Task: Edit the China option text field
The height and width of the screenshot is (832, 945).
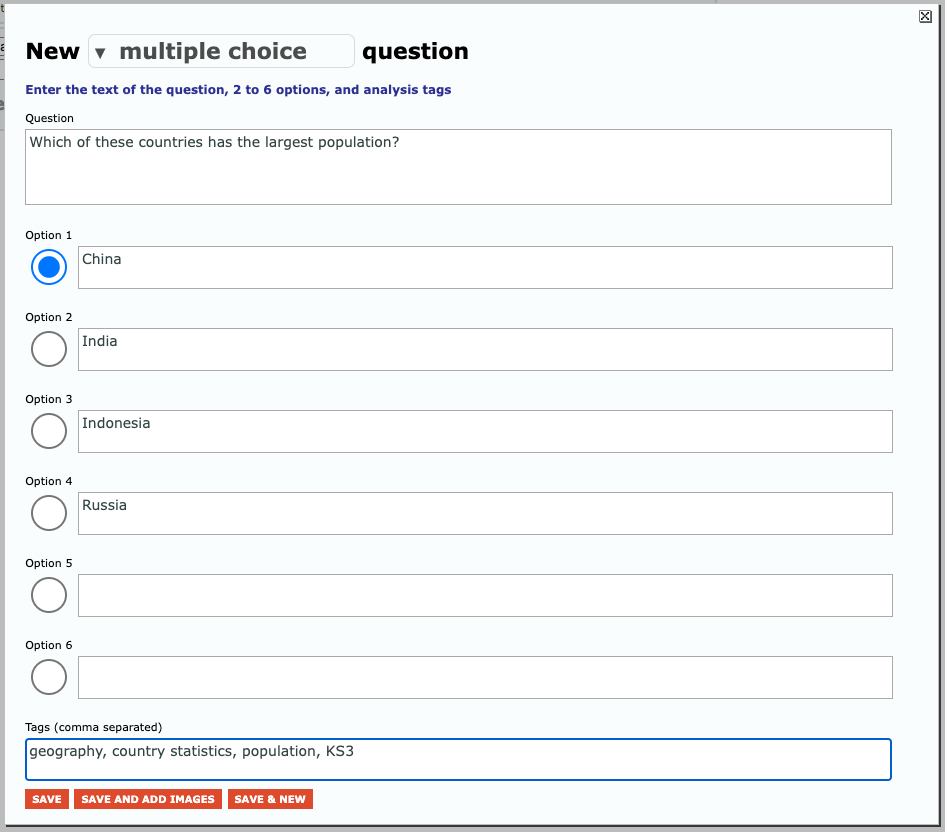Action: pyautogui.click(x=485, y=267)
